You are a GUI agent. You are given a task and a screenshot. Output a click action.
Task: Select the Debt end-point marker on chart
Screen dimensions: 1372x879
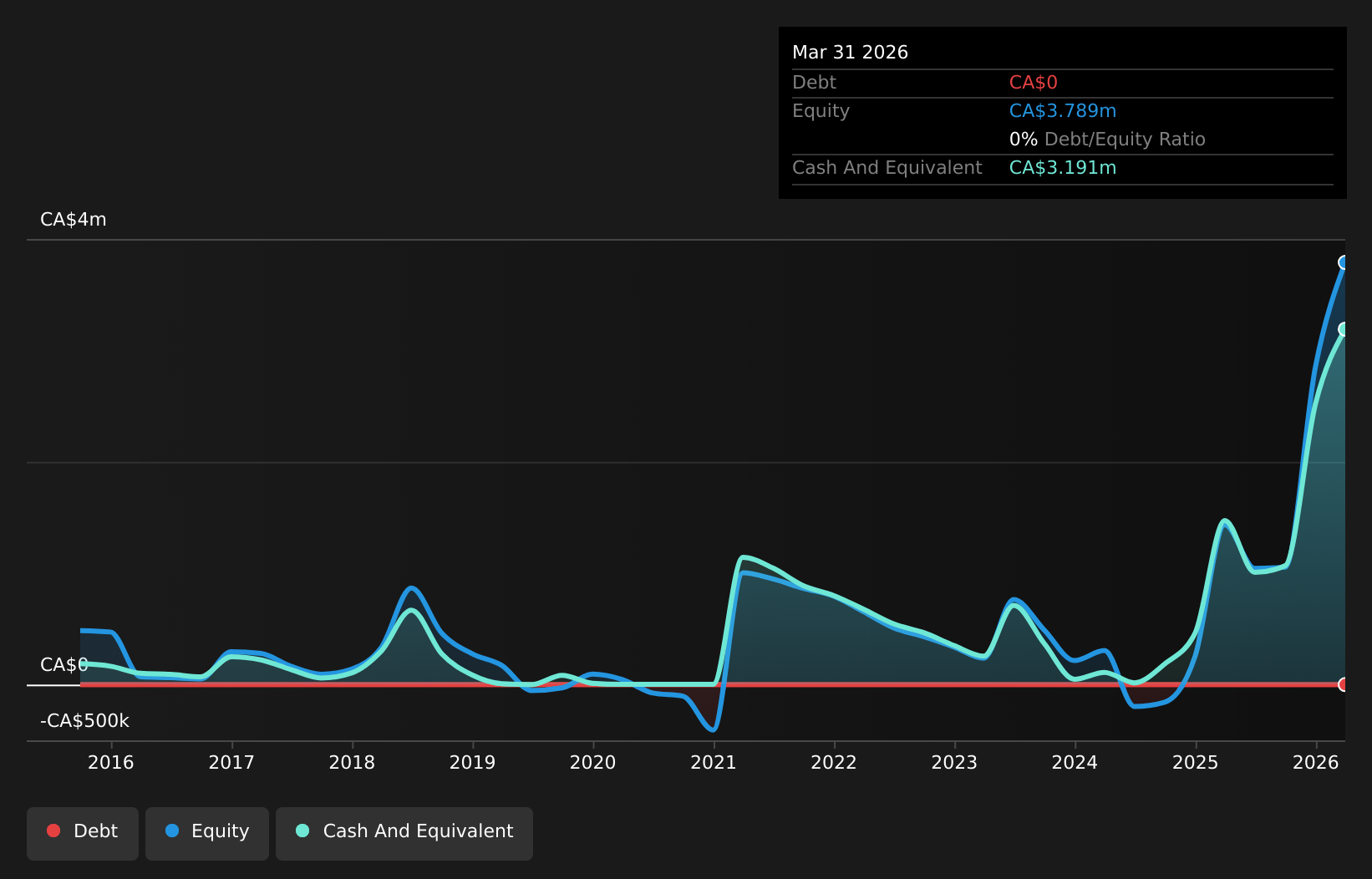pos(1344,684)
